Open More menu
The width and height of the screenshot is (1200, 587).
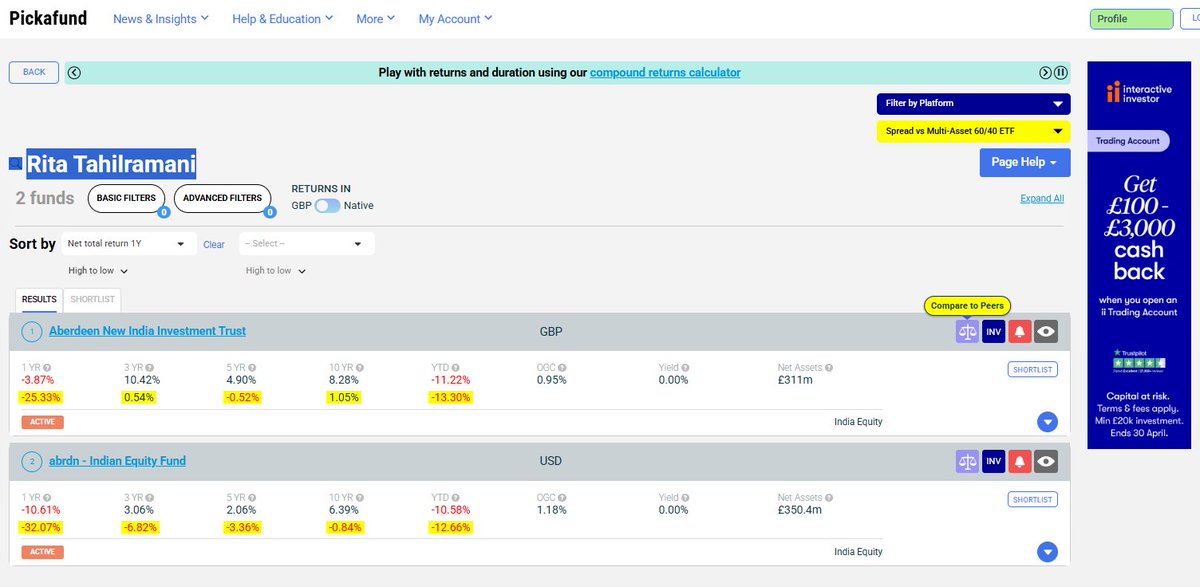point(376,19)
